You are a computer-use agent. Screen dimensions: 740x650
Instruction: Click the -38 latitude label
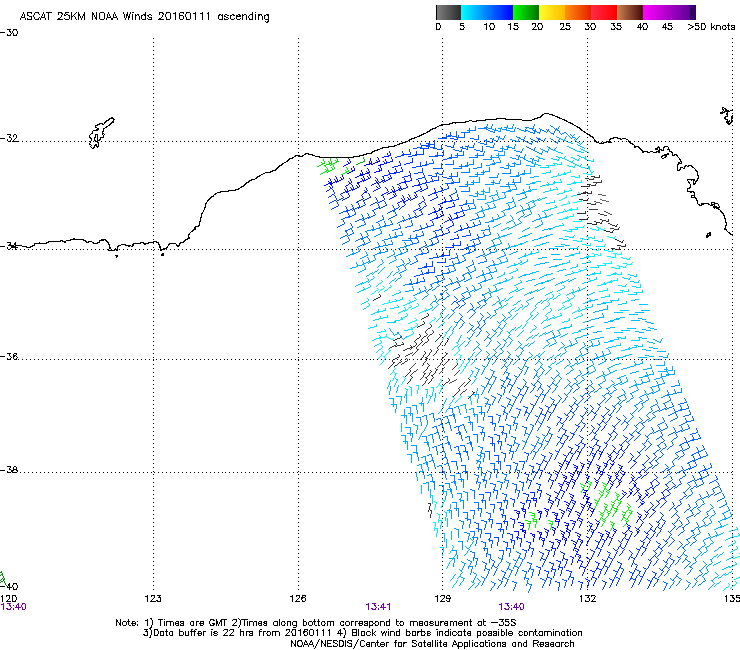click(x=9, y=470)
